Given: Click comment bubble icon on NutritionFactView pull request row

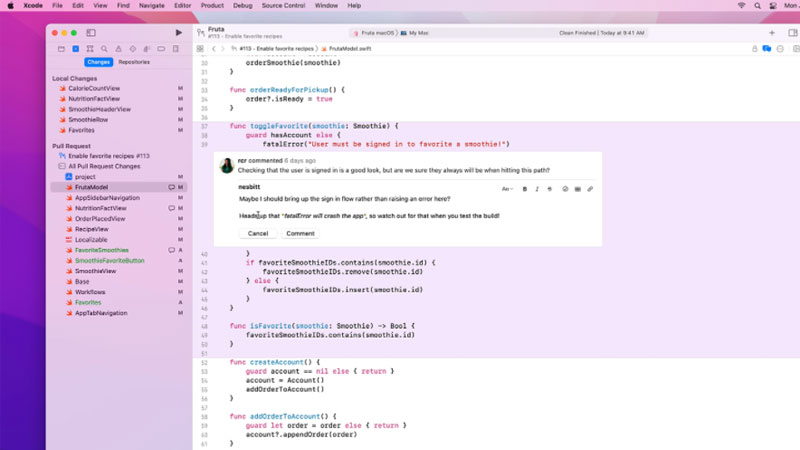Looking at the screenshot, I should click(x=171, y=208).
